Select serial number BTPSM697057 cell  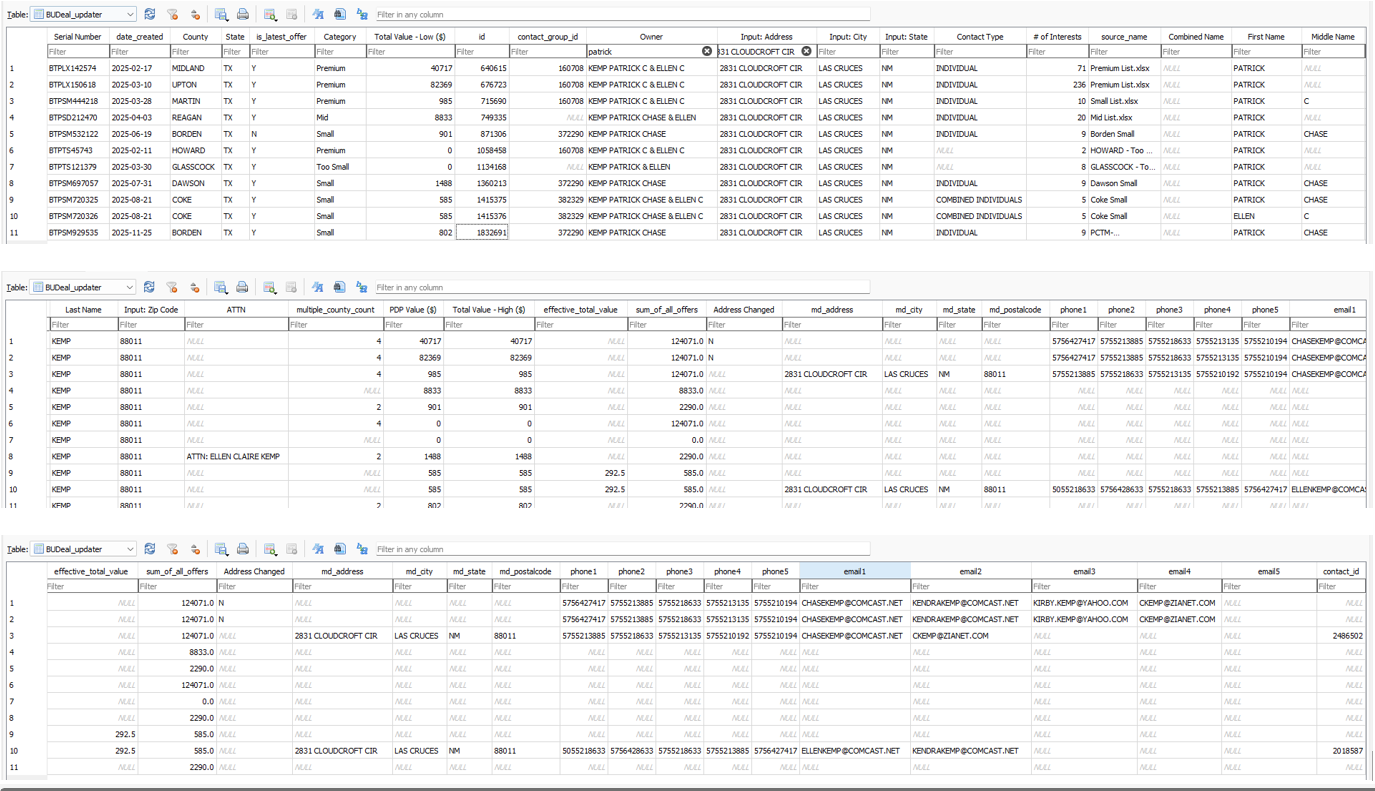[x=77, y=183]
